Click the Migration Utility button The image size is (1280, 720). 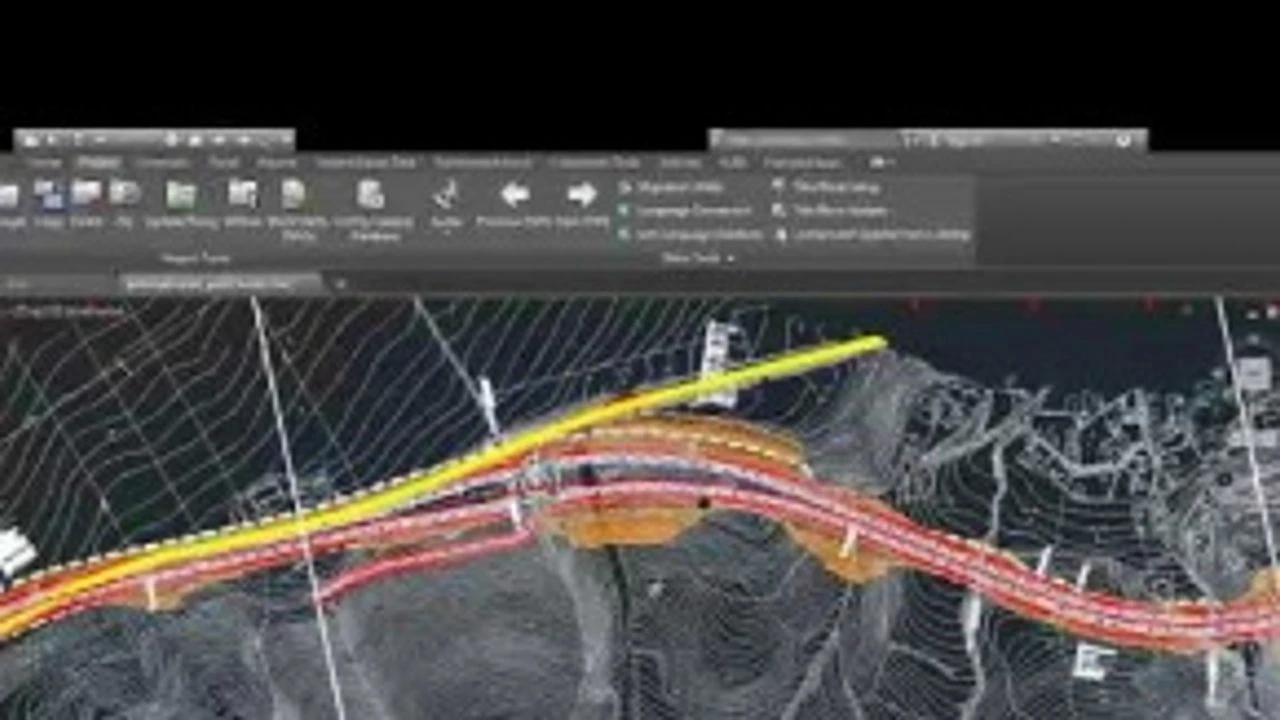point(679,187)
